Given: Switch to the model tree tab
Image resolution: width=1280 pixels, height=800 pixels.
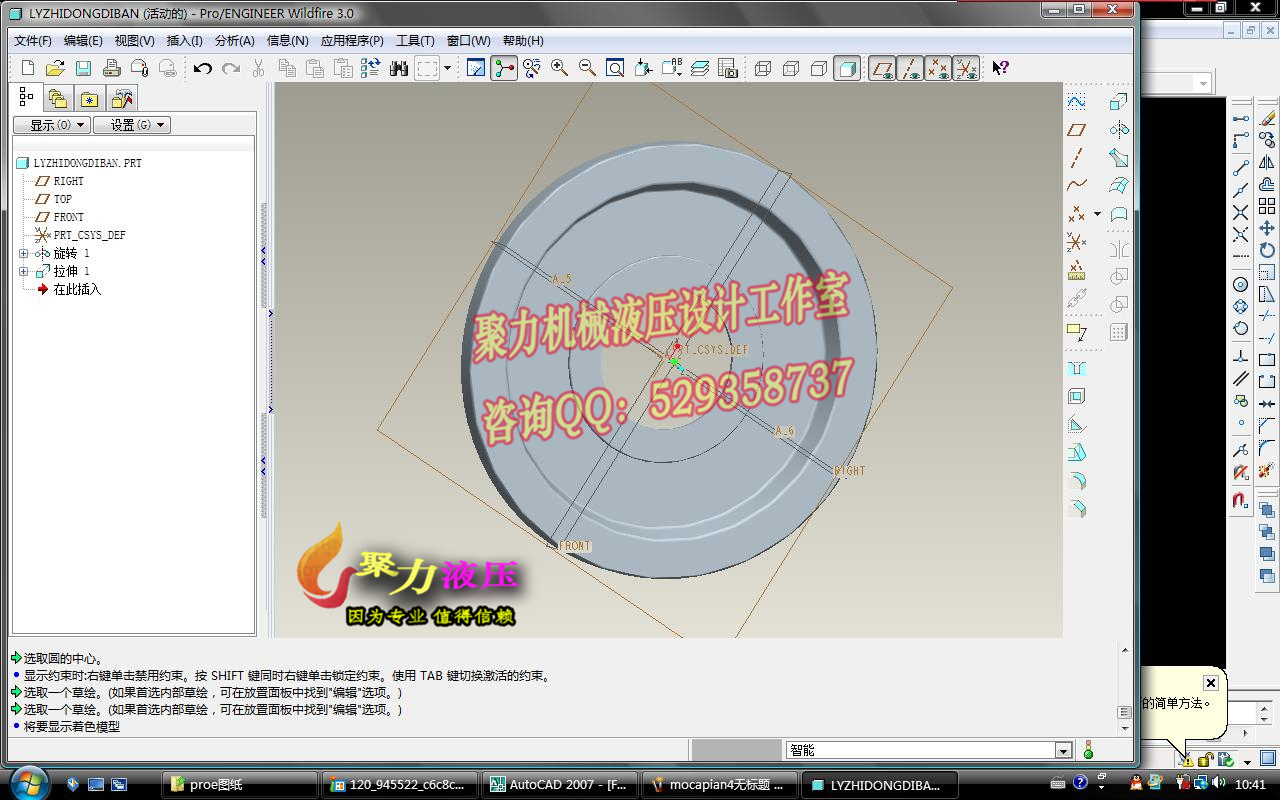Looking at the screenshot, I should pyautogui.click(x=27, y=98).
